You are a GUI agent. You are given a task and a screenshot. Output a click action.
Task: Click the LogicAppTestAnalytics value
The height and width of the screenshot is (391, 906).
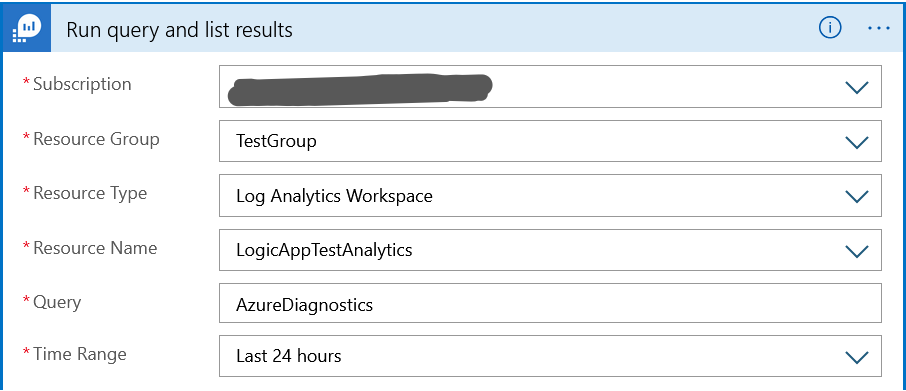pos(324,250)
